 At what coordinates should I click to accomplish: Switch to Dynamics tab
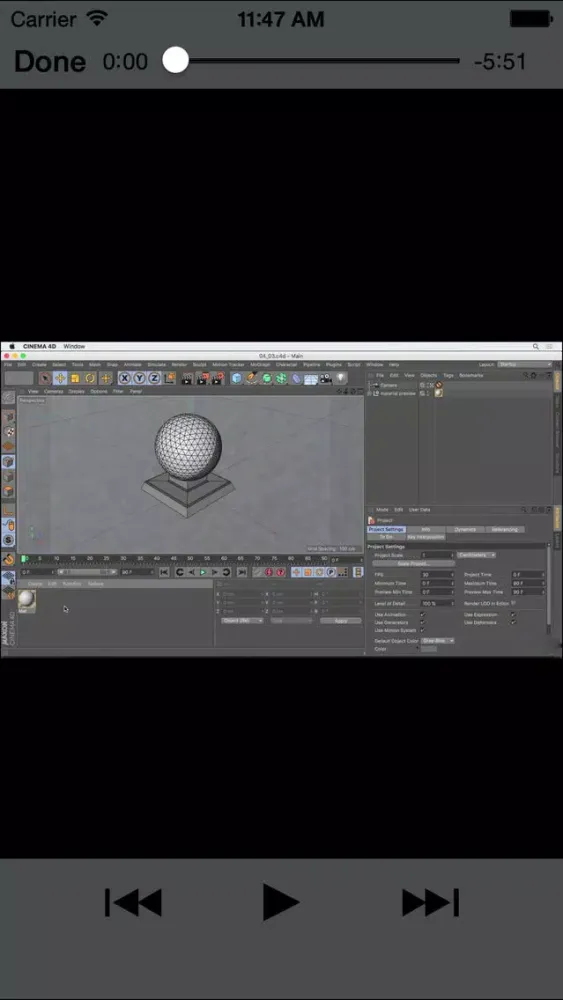465,529
